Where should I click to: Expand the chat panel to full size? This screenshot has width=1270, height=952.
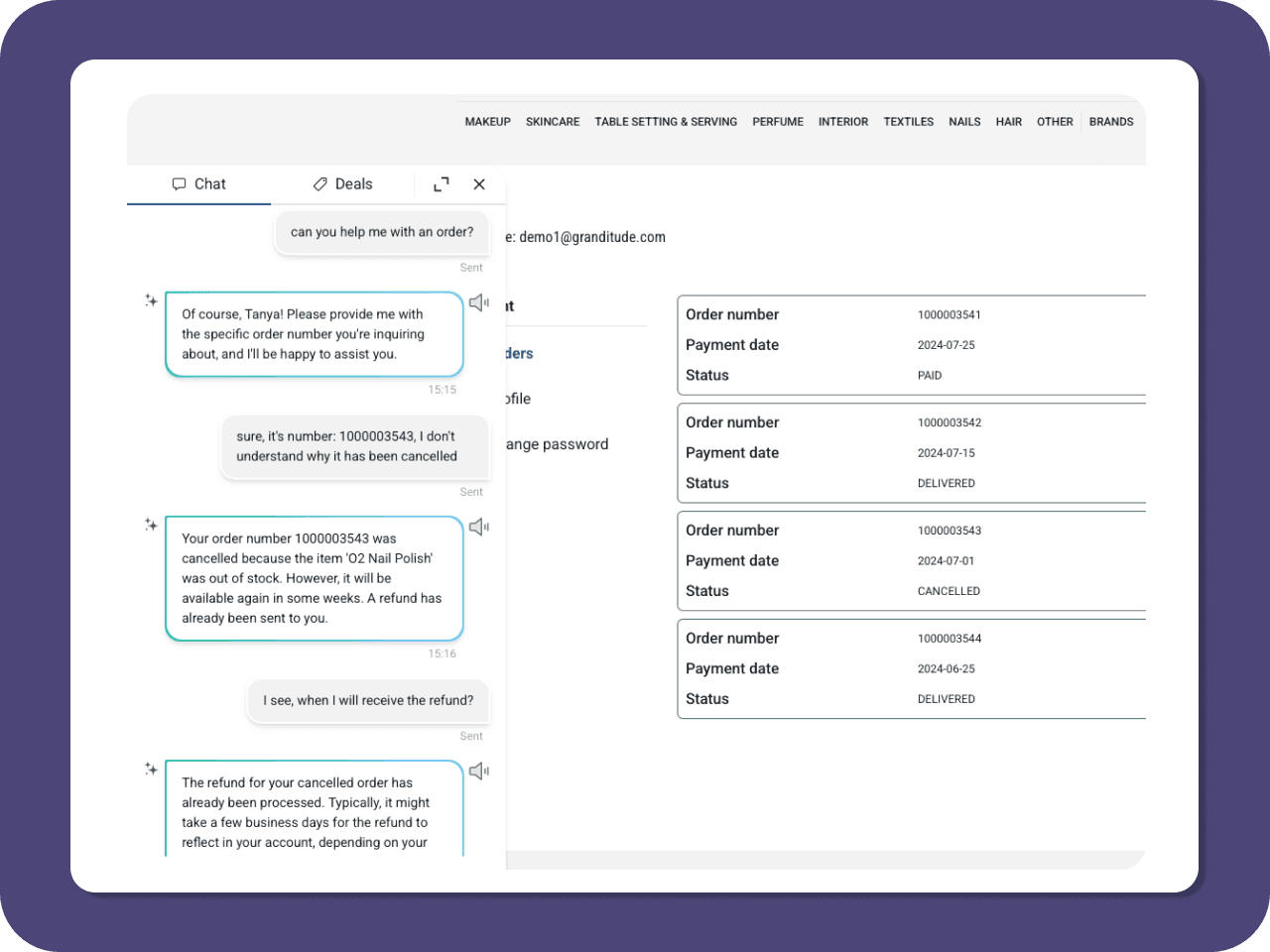[442, 184]
